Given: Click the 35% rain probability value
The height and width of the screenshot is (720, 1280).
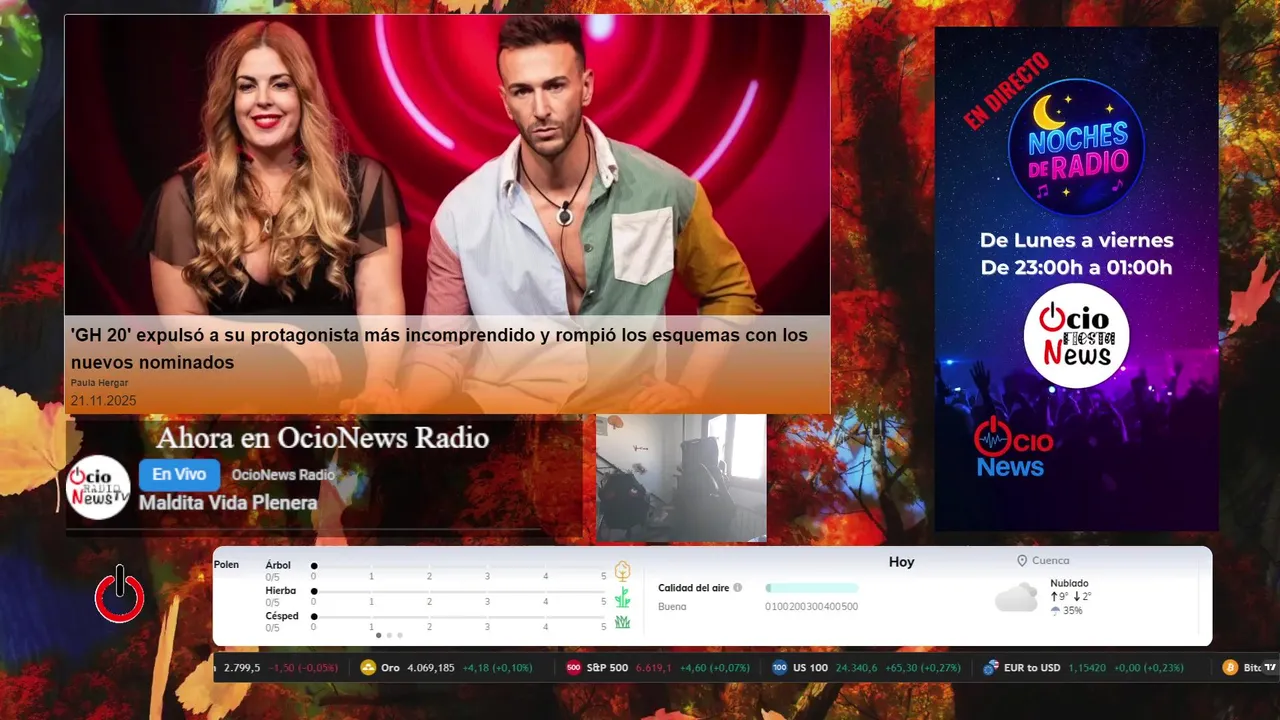Looking at the screenshot, I should tap(1072, 611).
